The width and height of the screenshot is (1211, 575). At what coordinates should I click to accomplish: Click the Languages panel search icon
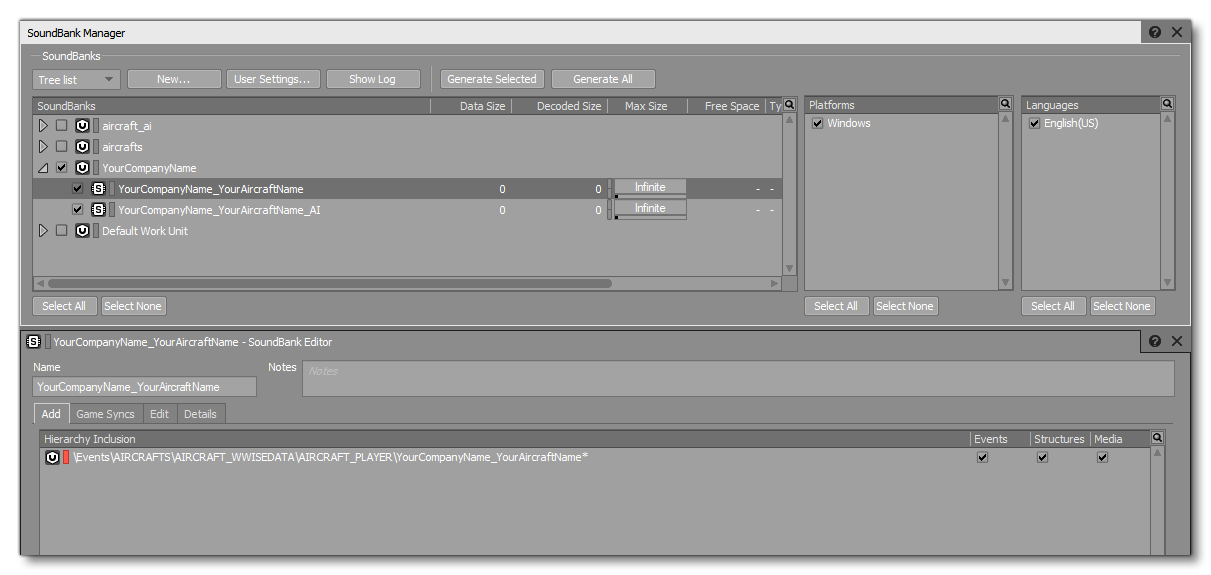[1167, 104]
